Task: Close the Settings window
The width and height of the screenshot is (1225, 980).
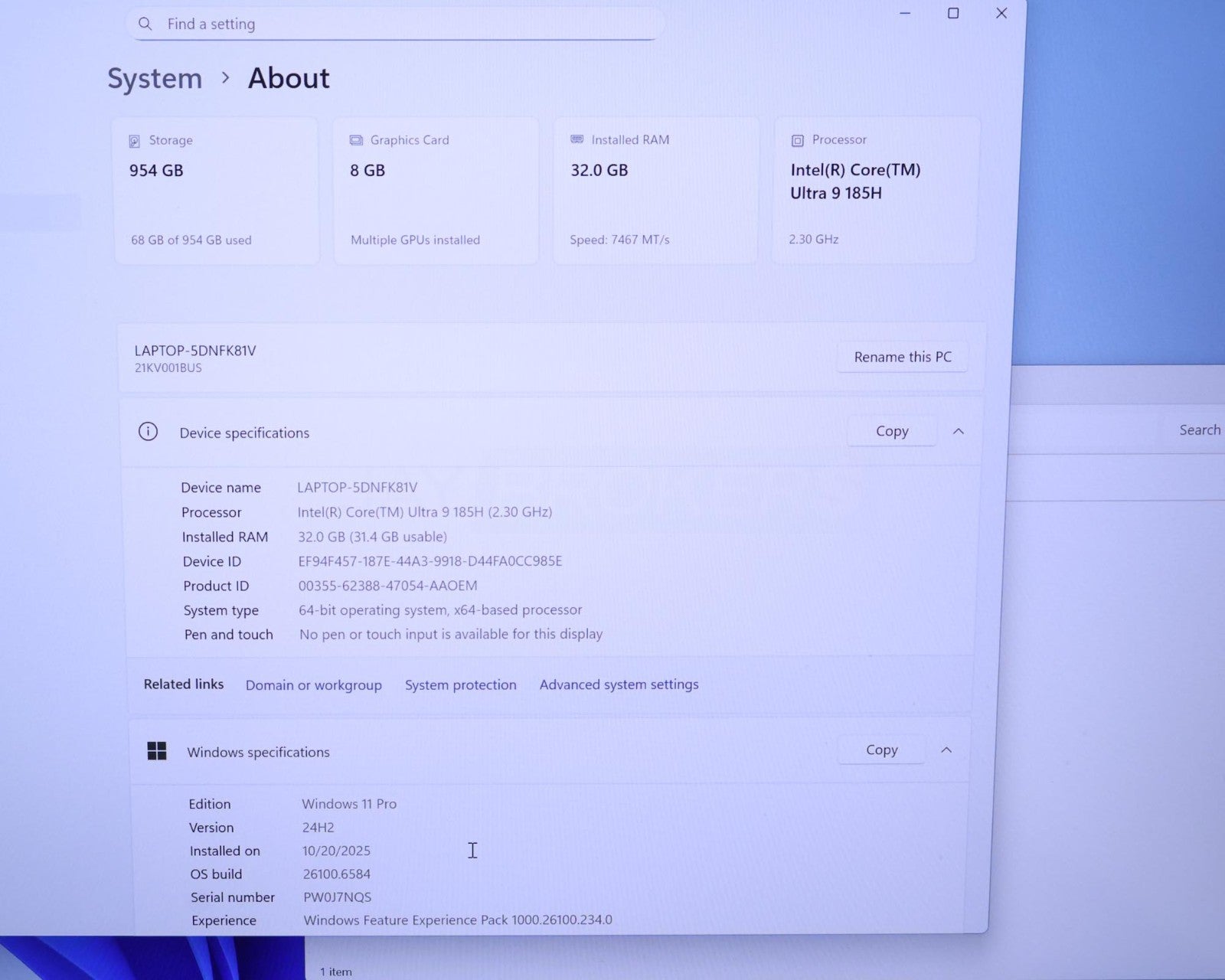Action: (1001, 13)
